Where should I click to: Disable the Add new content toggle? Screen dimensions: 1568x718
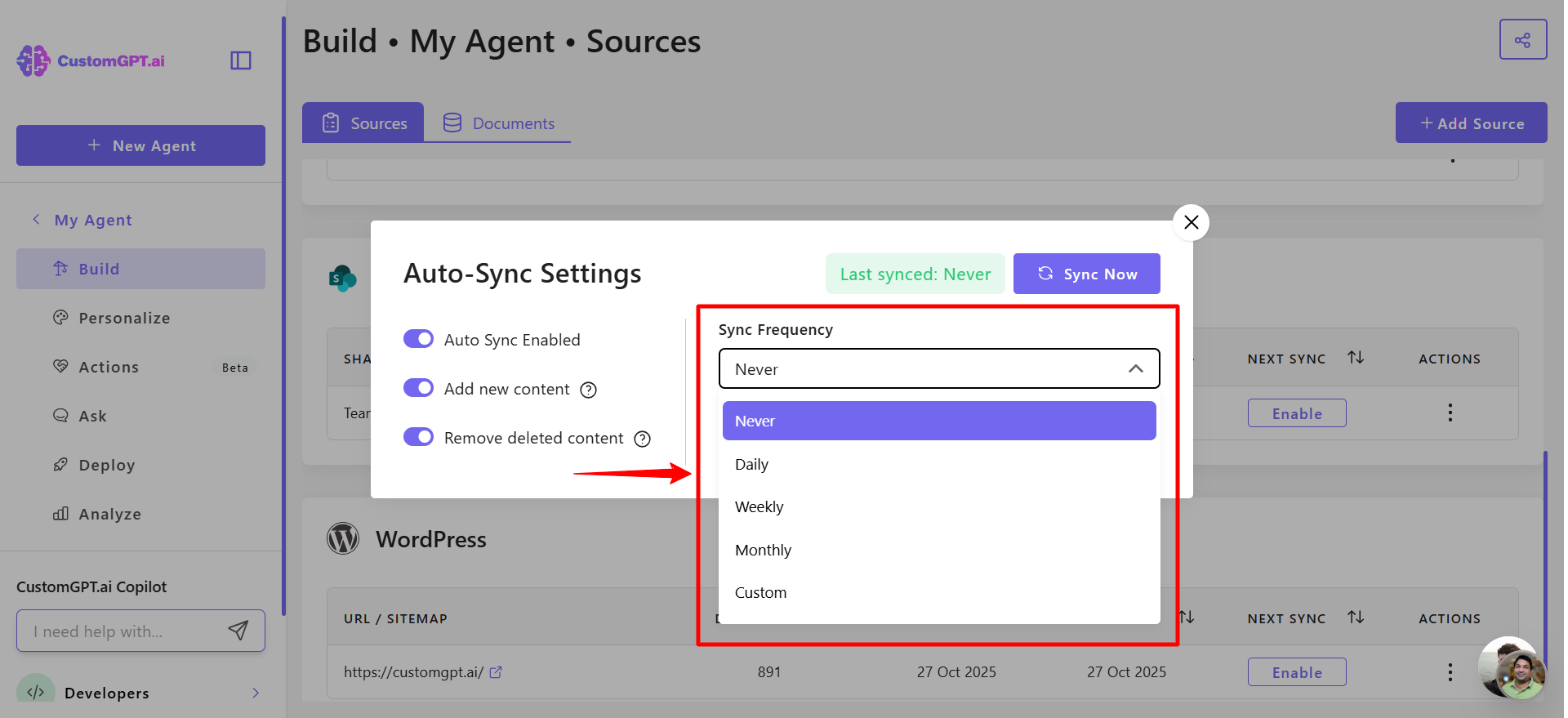coord(419,388)
